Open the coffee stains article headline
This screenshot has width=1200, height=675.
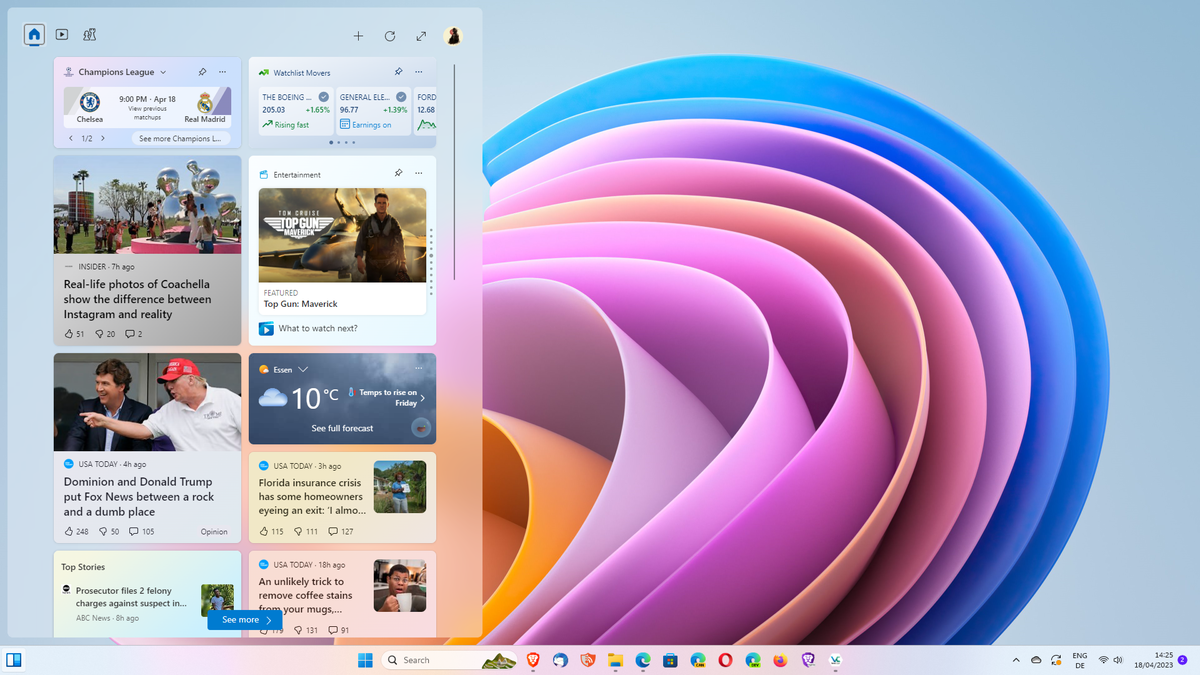pos(305,595)
